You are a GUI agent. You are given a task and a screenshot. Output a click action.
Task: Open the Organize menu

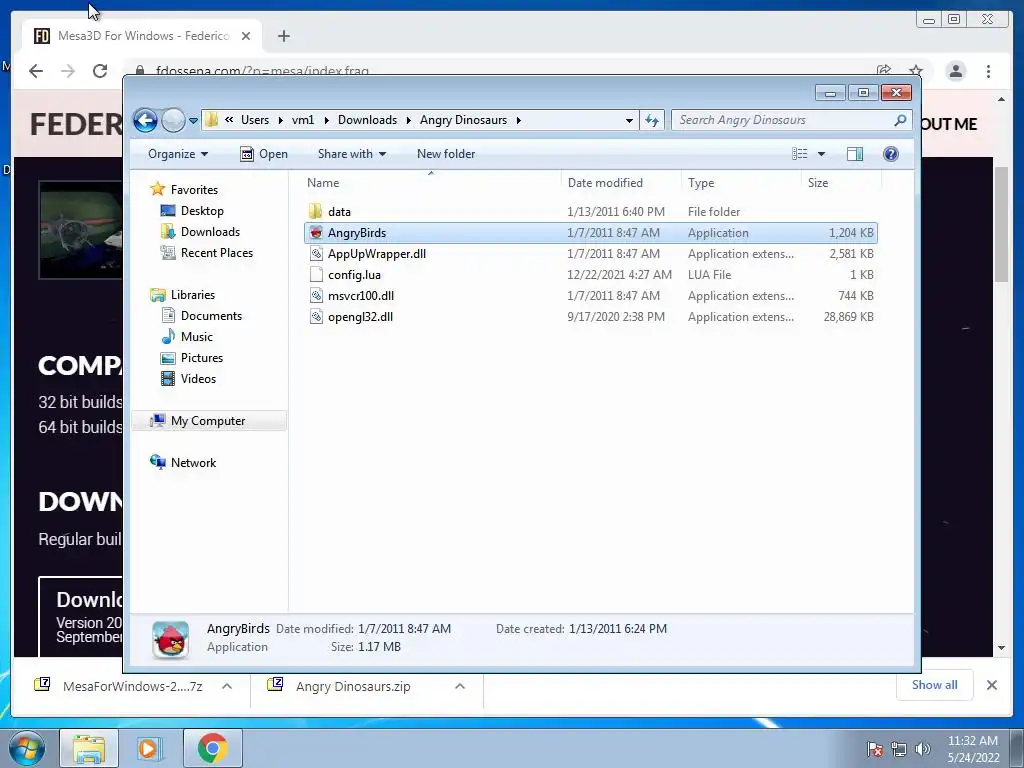click(178, 154)
